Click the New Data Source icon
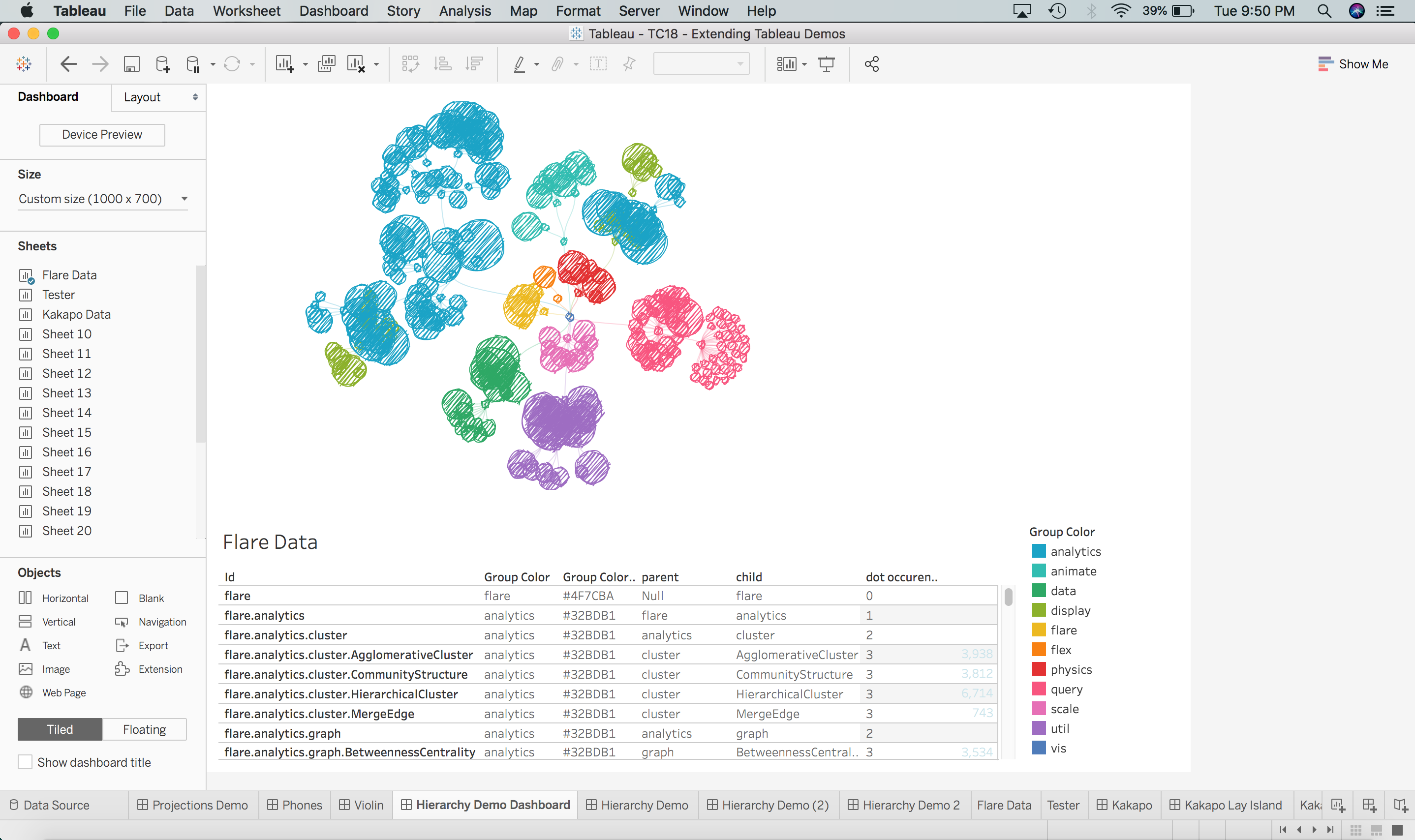This screenshot has width=1415, height=840. [162, 64]
